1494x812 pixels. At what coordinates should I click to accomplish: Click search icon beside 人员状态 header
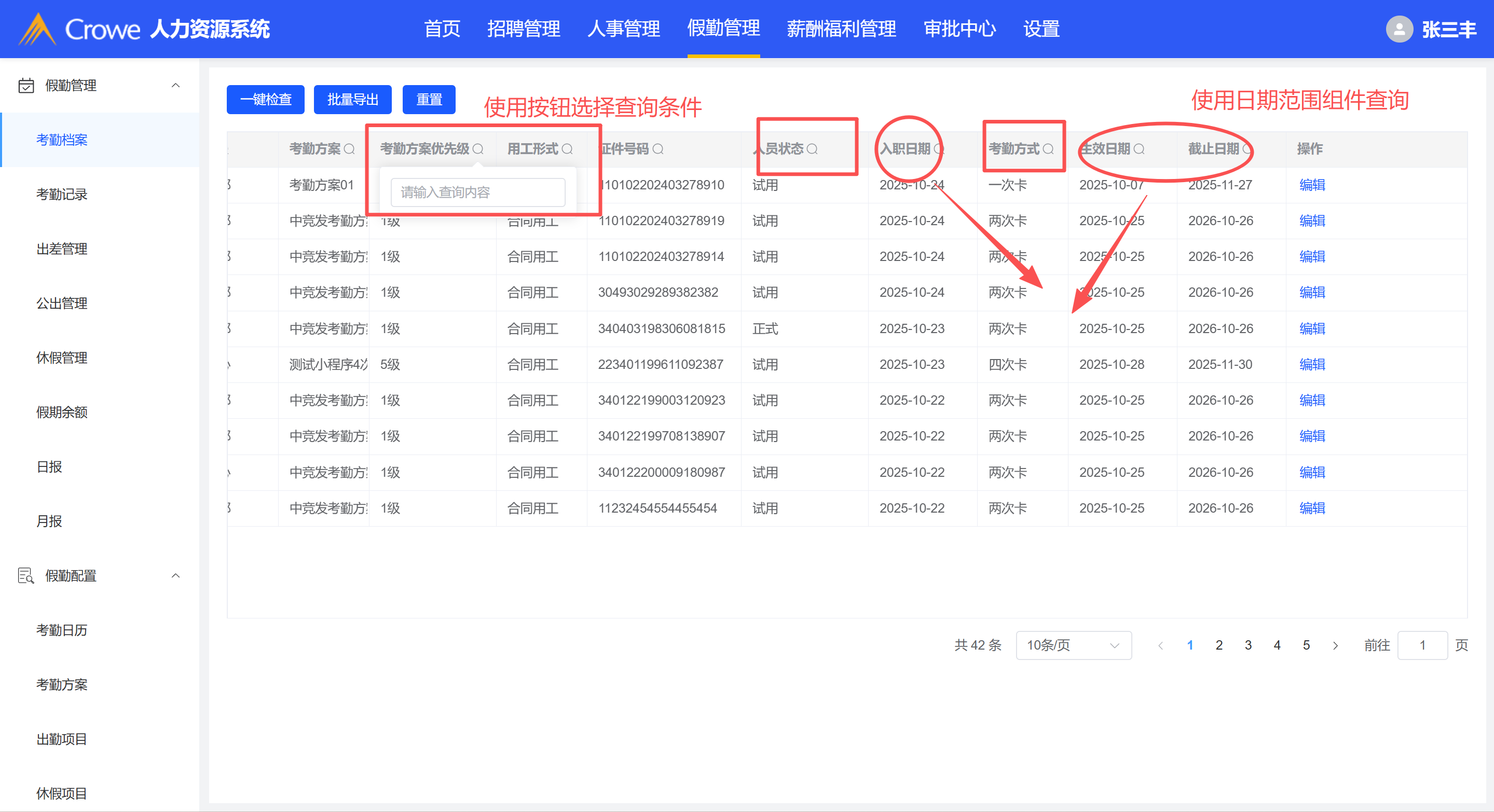pos(812,149)
